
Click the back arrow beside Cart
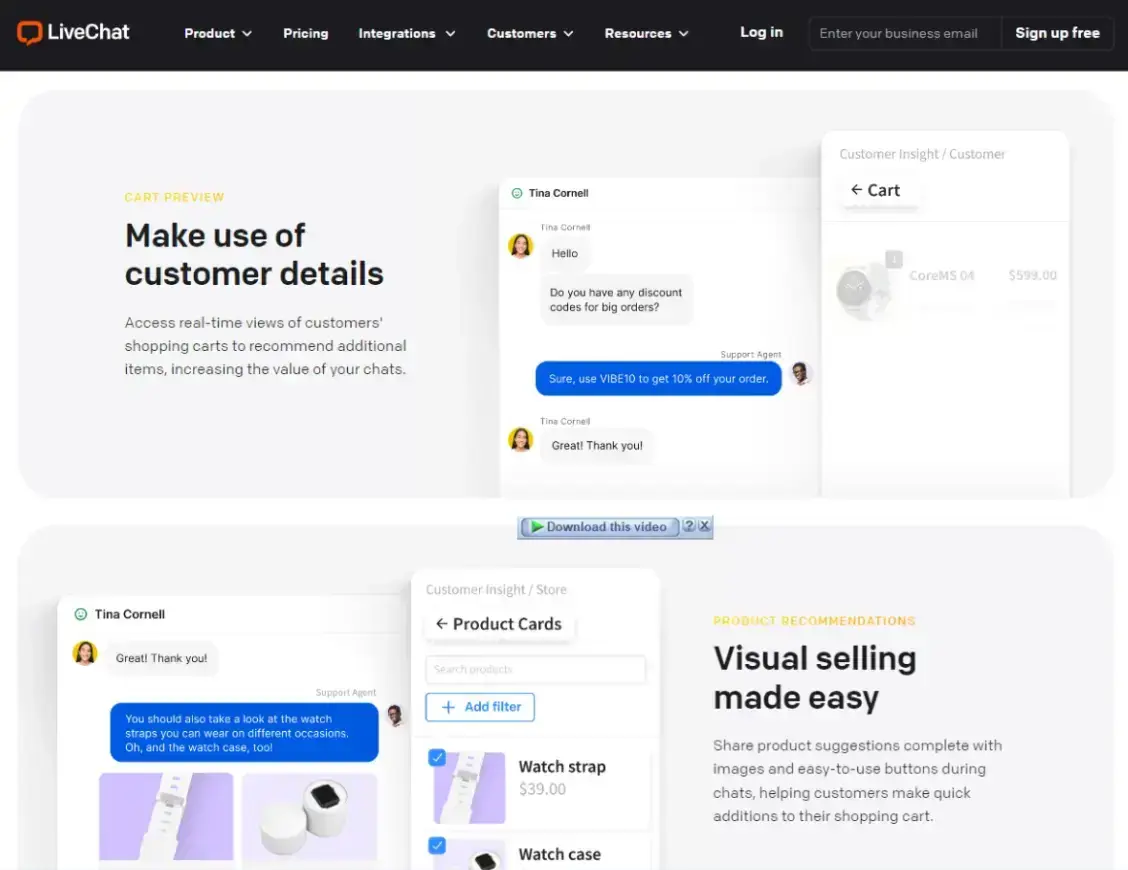[856, 190]
